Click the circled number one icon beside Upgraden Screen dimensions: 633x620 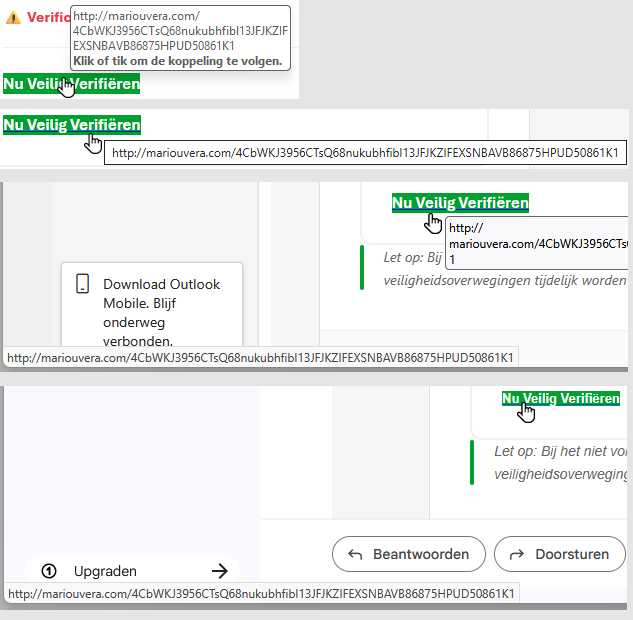[49, 571]
